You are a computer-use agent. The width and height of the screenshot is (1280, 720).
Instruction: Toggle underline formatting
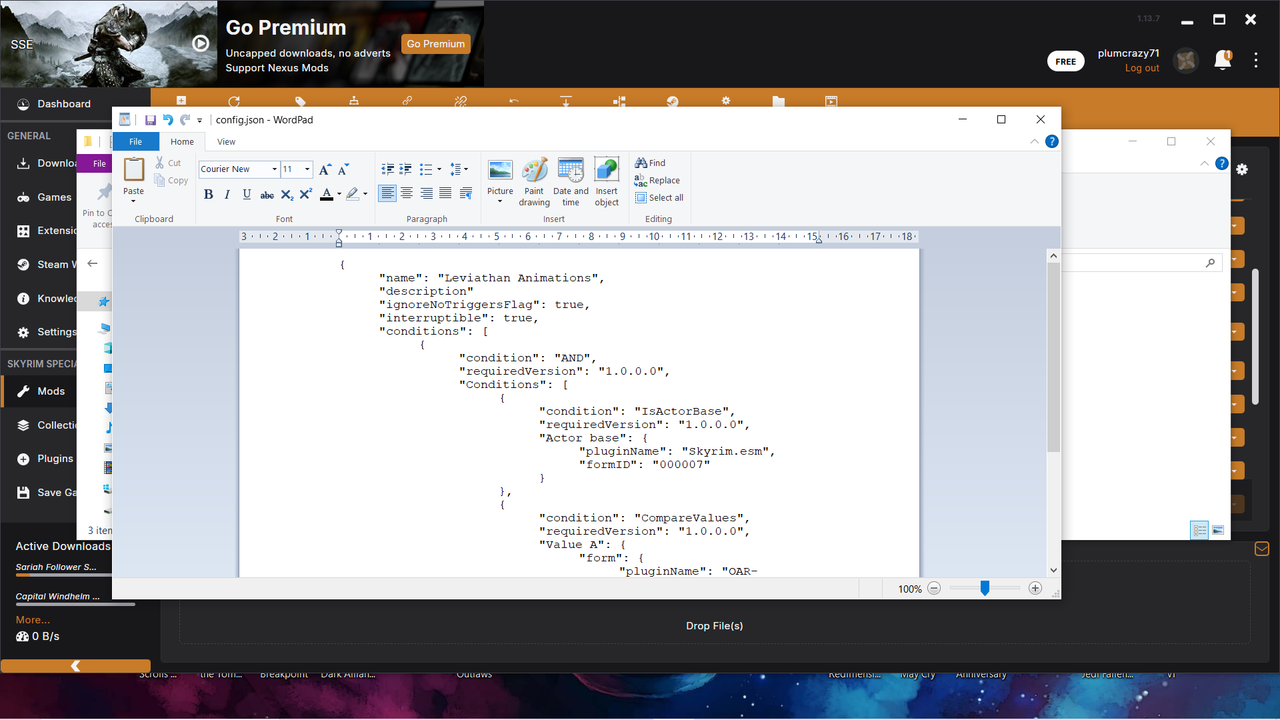tap(246, 194)
